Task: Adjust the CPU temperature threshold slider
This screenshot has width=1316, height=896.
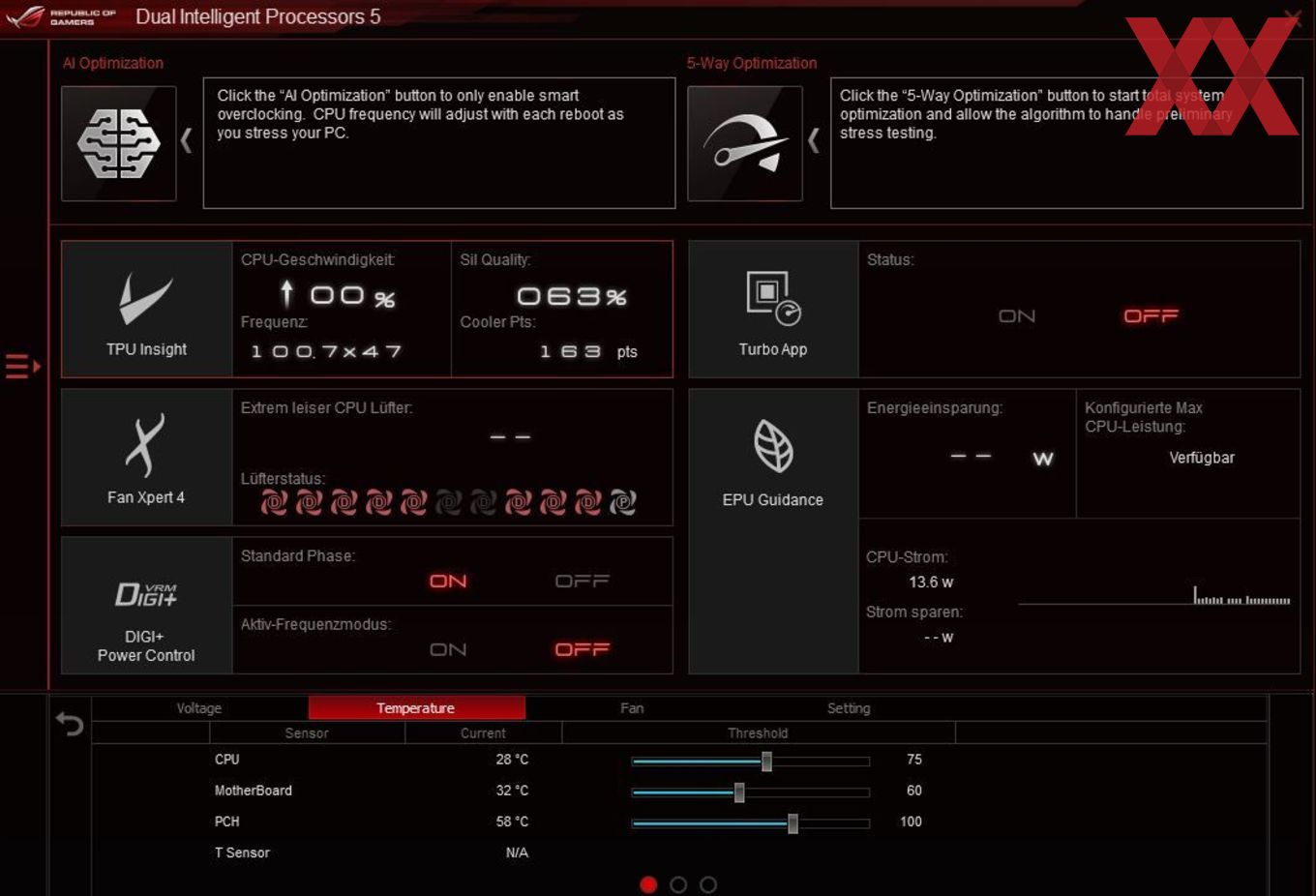Action: click(766, 762)
